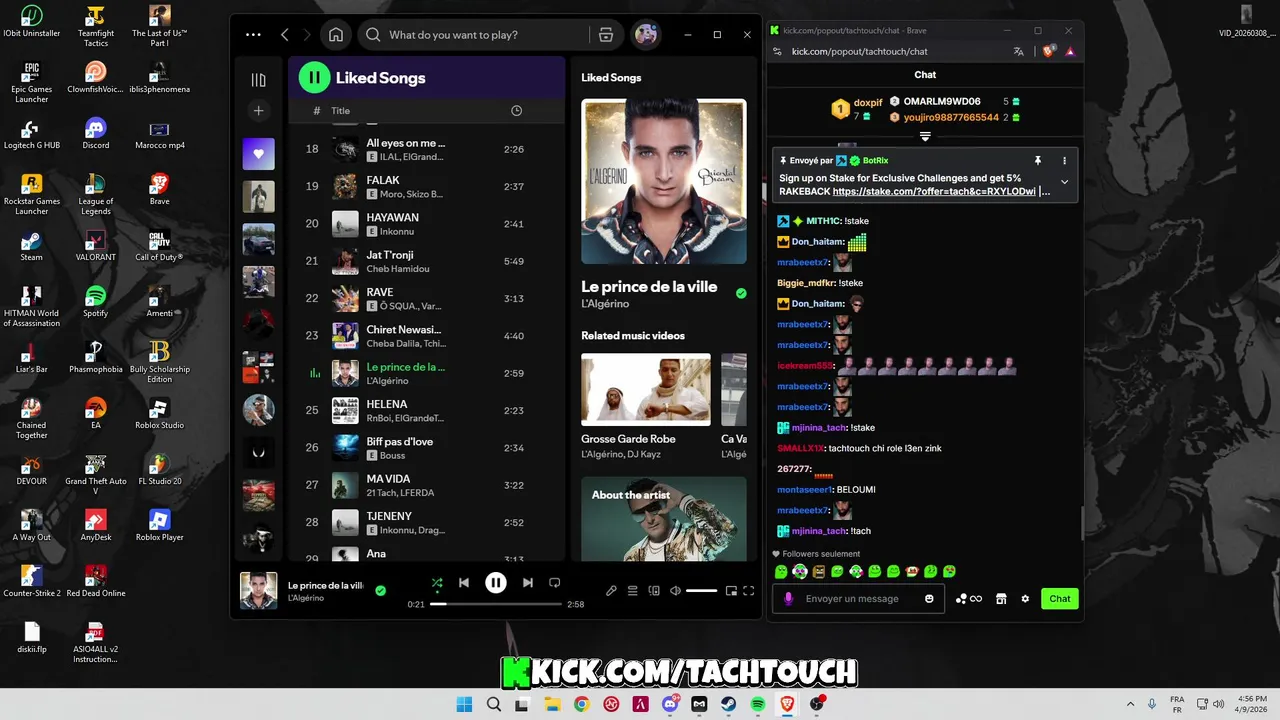Screen dimensions: 1280x720
Task: Collapse chat leaderboard arrow
Action: 925,136
